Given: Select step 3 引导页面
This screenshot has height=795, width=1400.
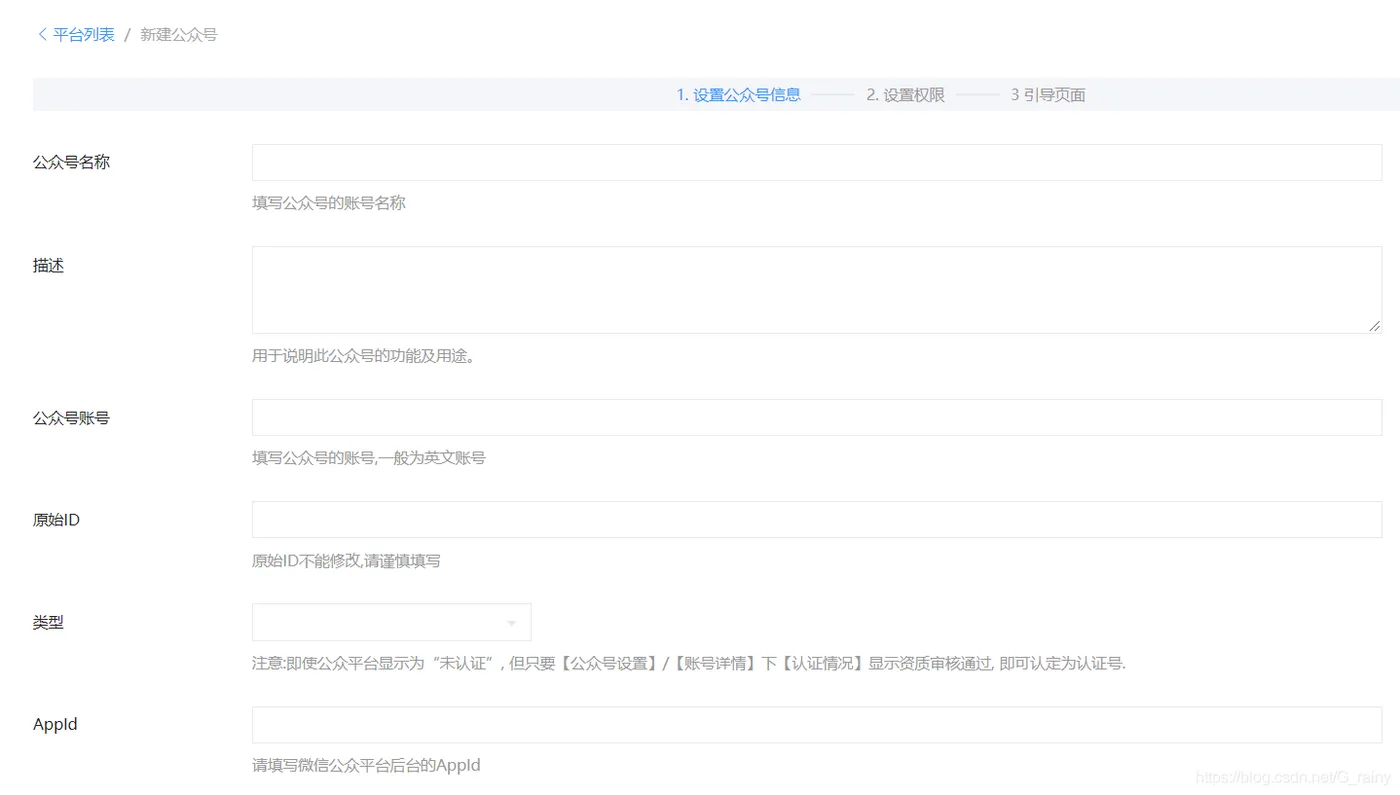Looking at the screenshot, I should (x=1047, y=95).
